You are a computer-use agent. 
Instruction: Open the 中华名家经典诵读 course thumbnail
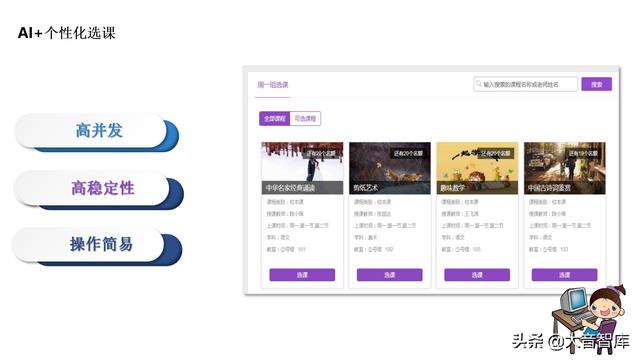coord(302,168)
